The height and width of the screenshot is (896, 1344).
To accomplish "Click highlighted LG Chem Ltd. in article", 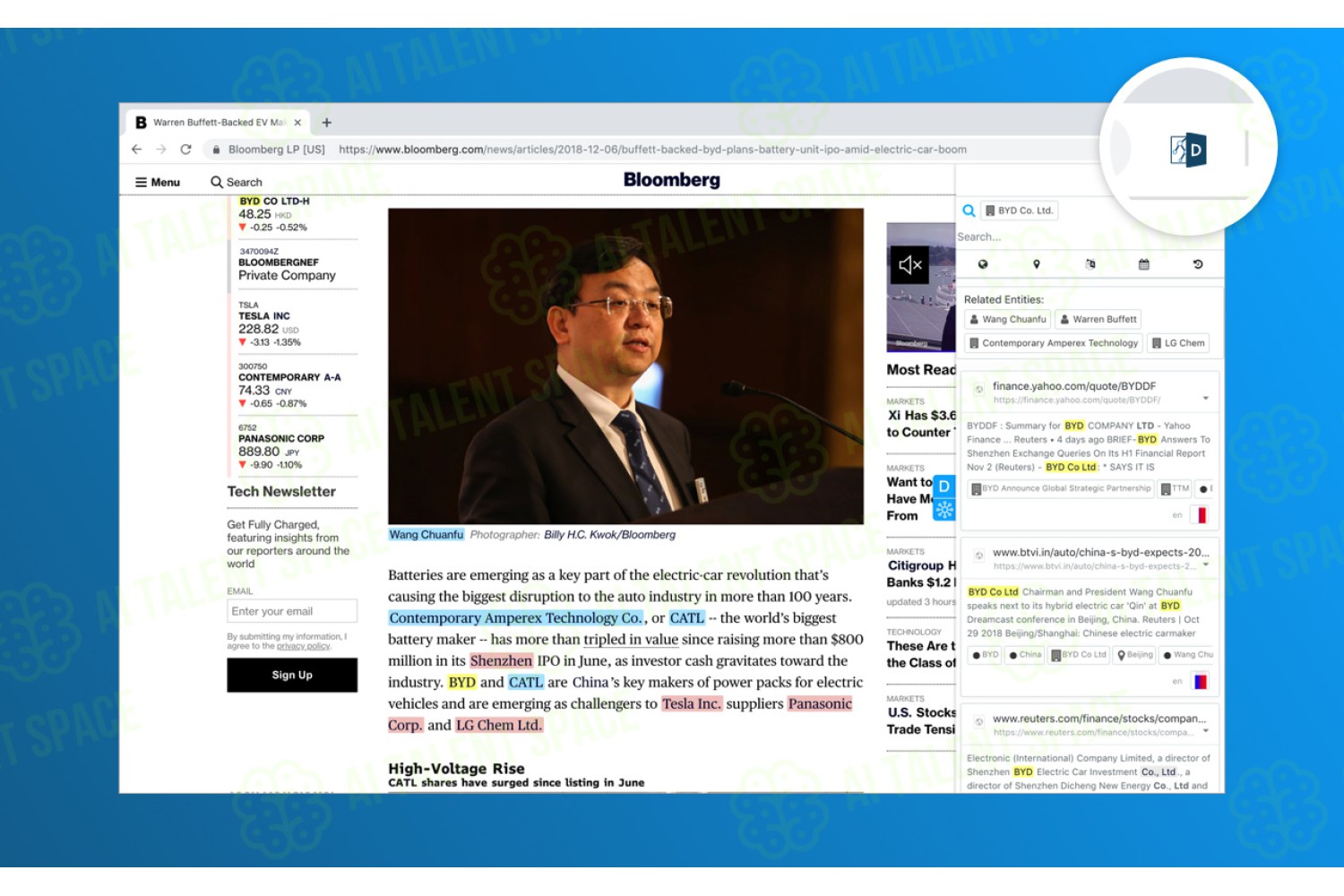I will pos(499,726).
